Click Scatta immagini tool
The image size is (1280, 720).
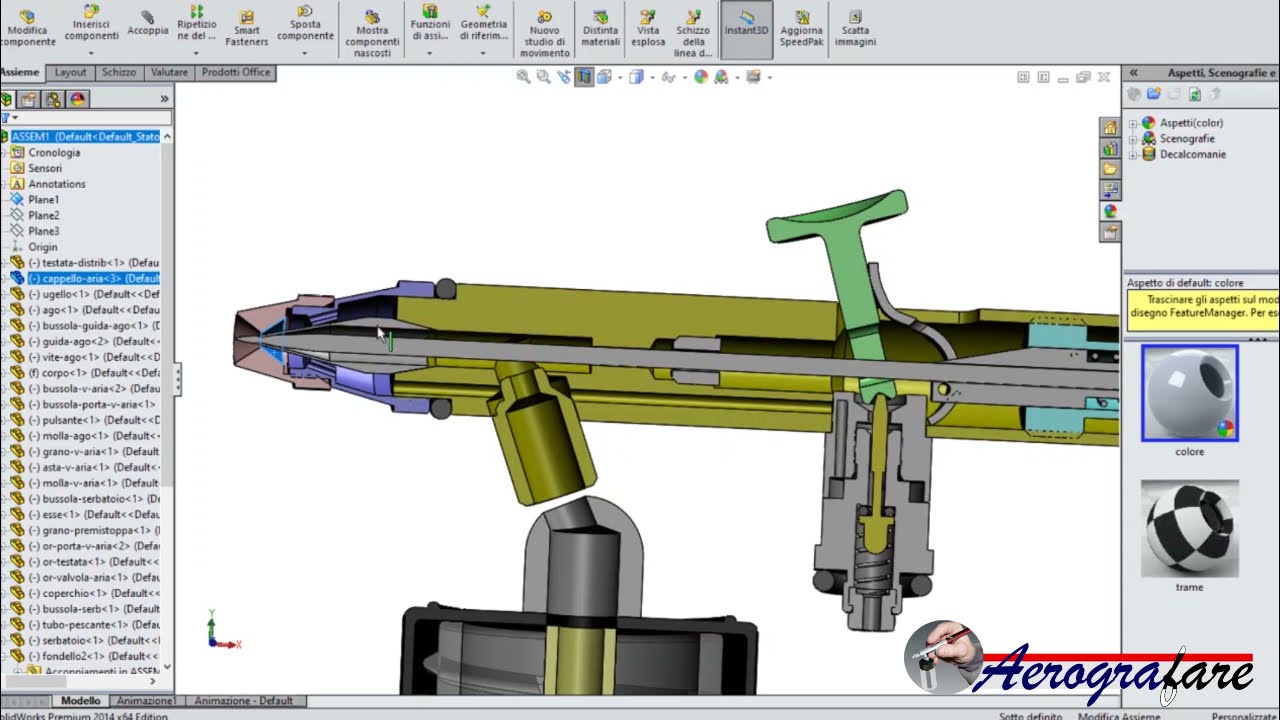coord(855,29)
